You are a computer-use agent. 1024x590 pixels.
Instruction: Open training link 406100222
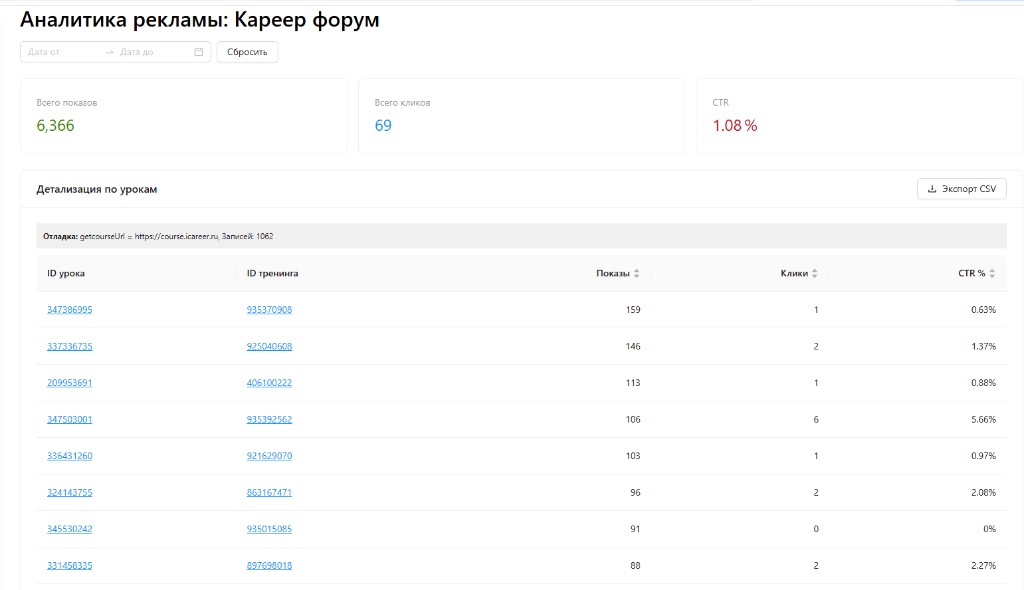(x=269, y=383)
